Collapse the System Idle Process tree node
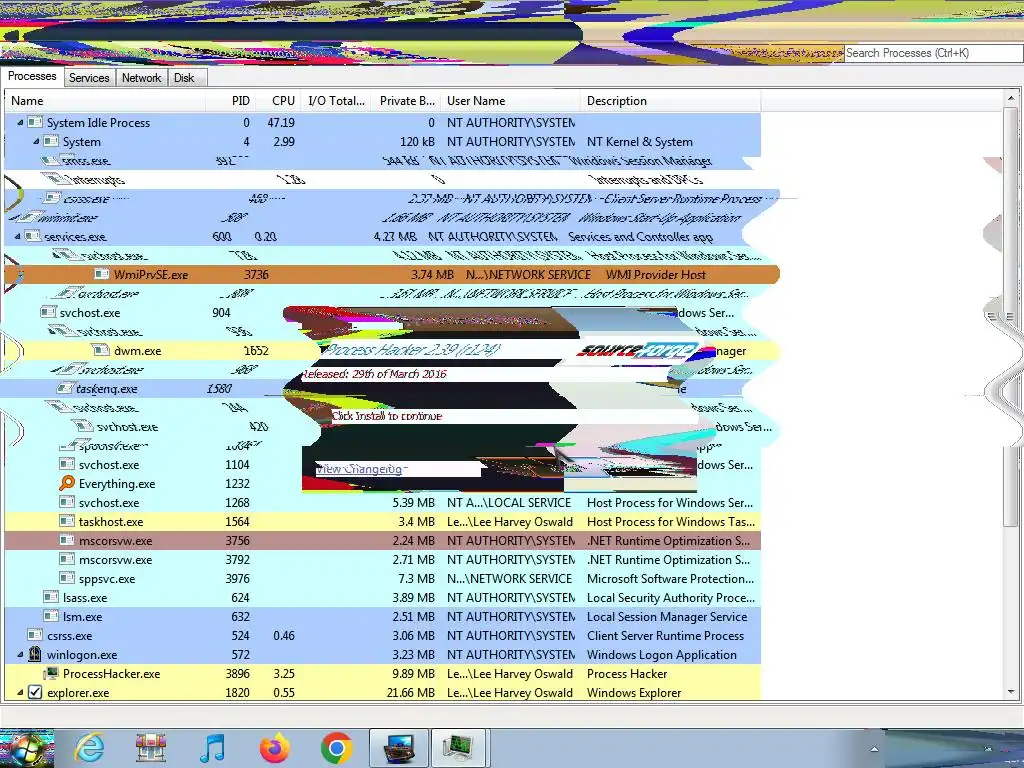 click(x=20, y=122)
